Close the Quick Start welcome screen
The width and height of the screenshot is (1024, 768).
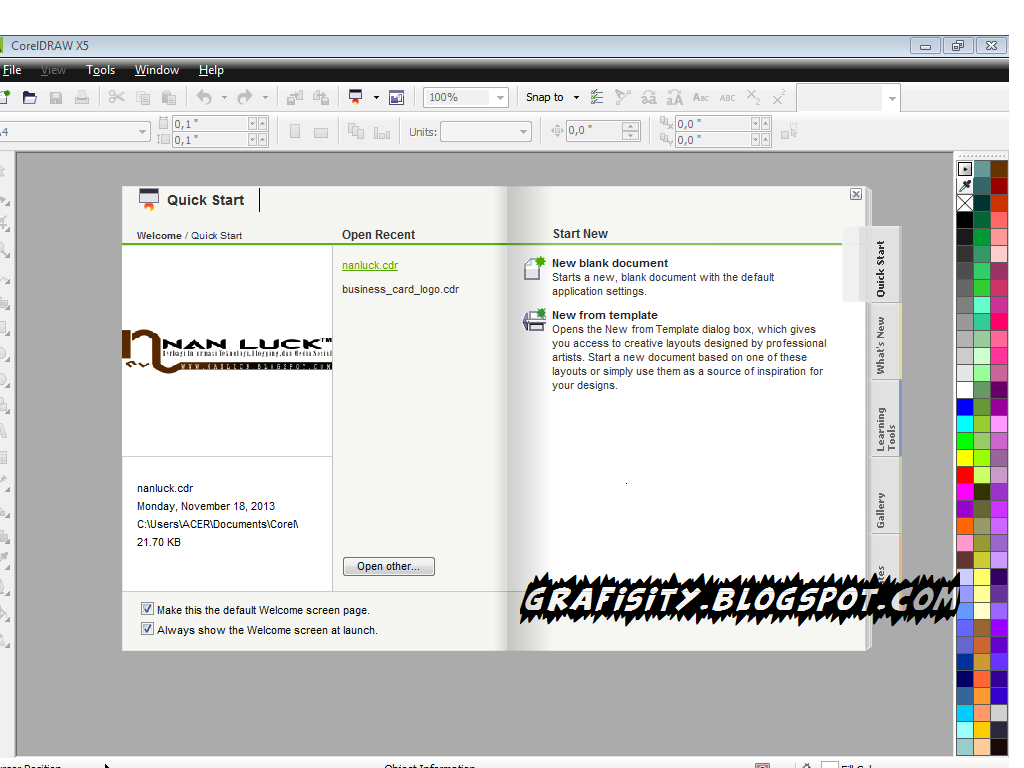tap(856, 194)
